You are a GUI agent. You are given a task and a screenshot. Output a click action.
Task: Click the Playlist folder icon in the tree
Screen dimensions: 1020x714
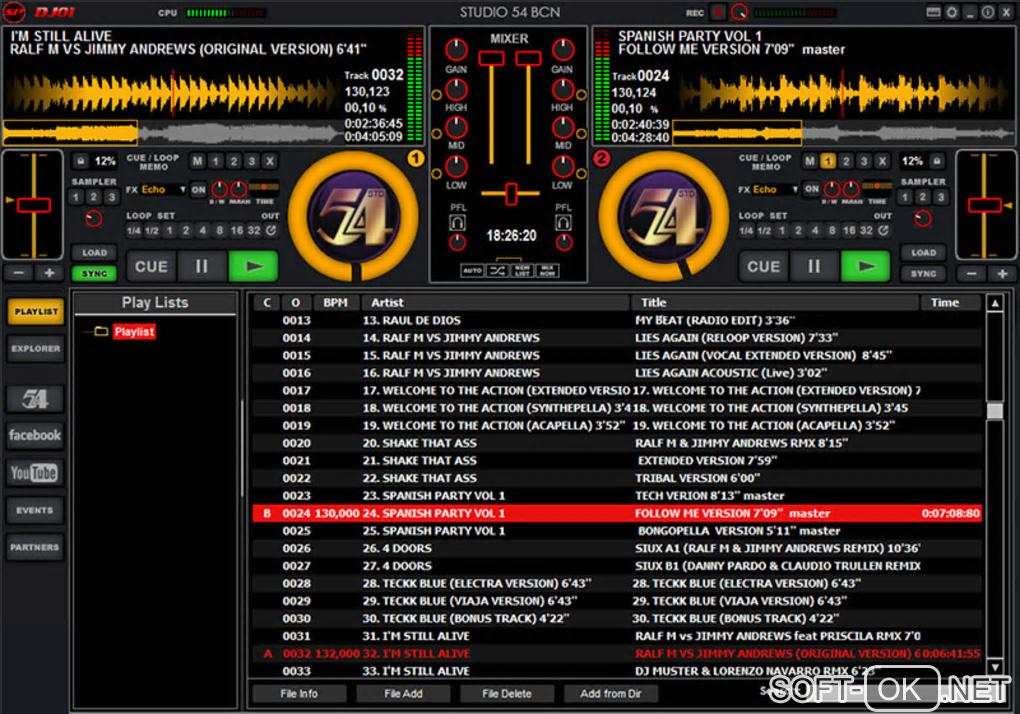click(101, 332)
